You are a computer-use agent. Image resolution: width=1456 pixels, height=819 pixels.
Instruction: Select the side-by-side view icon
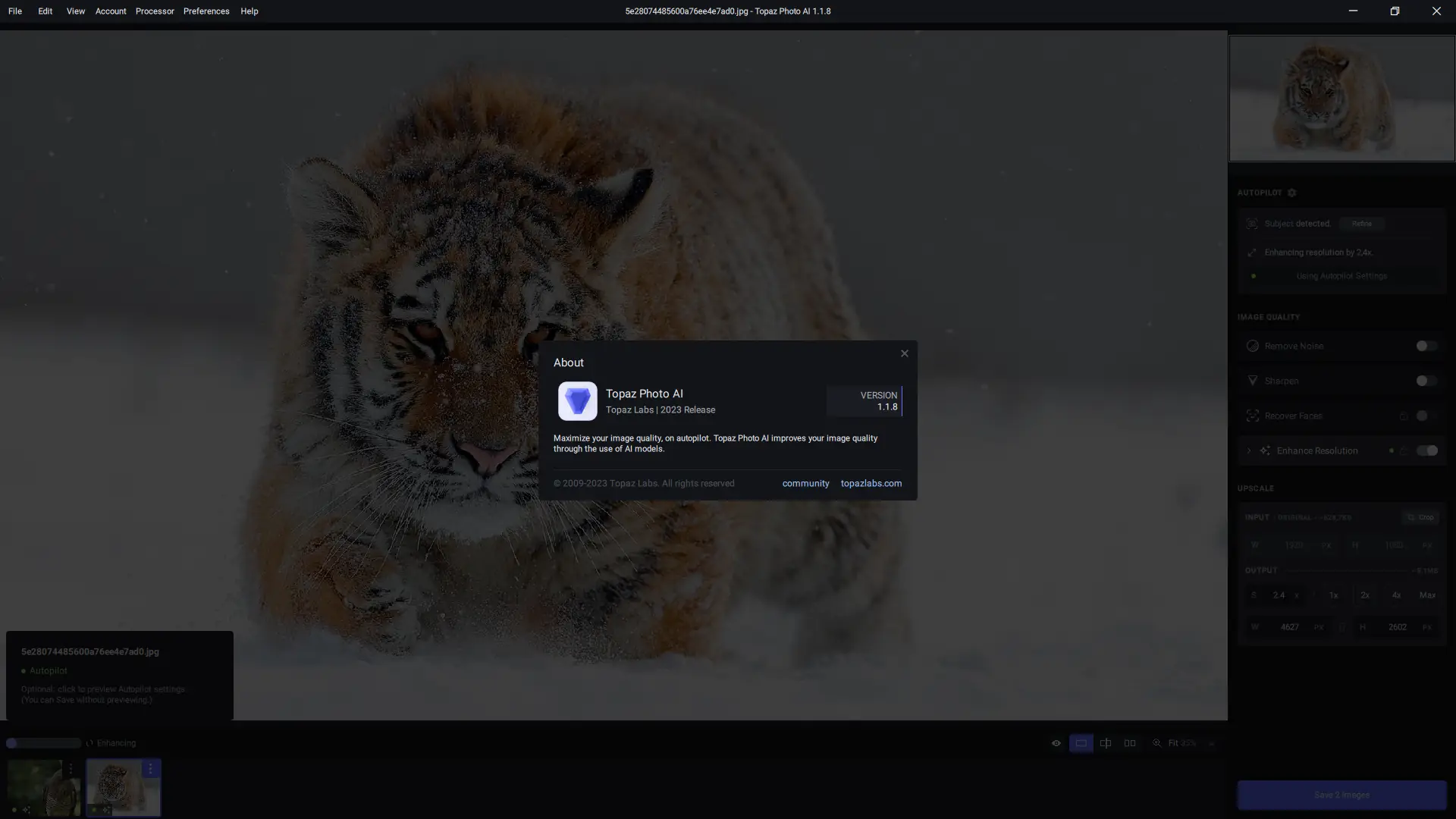coord(1130,743)
